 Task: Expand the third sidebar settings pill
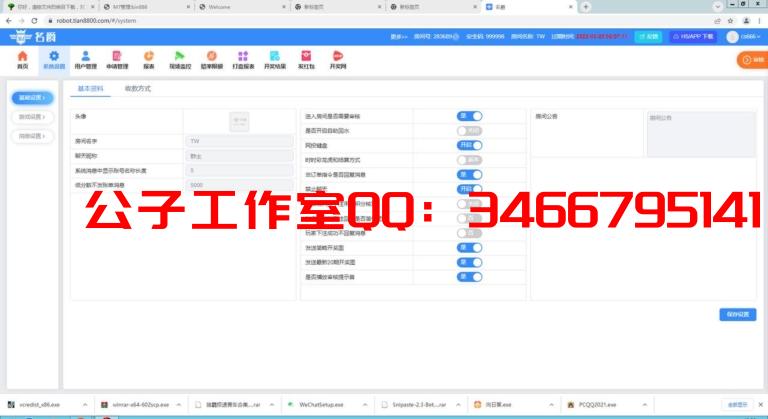click(x=32, y=136)
